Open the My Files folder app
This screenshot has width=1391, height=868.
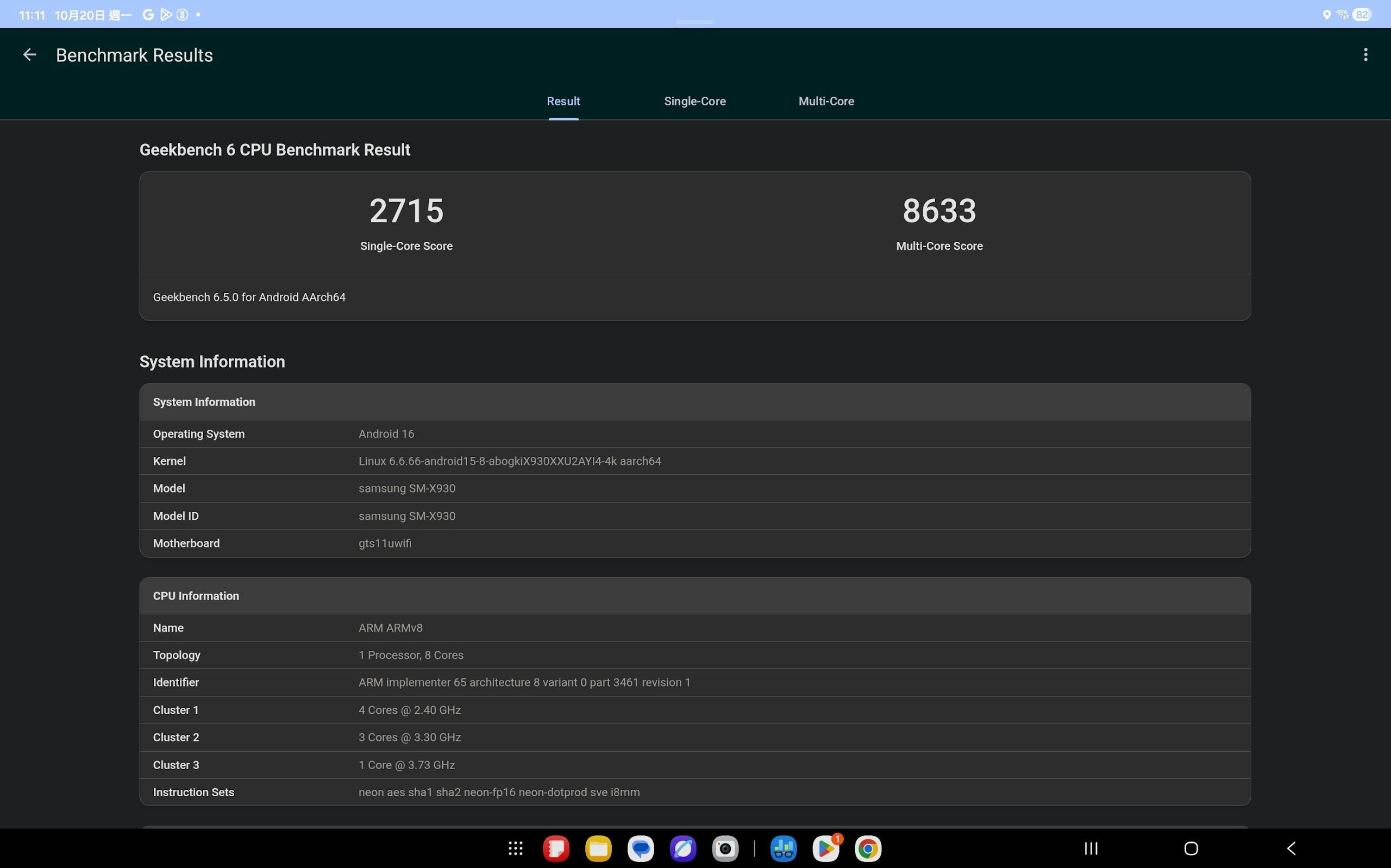pos(598,848)
